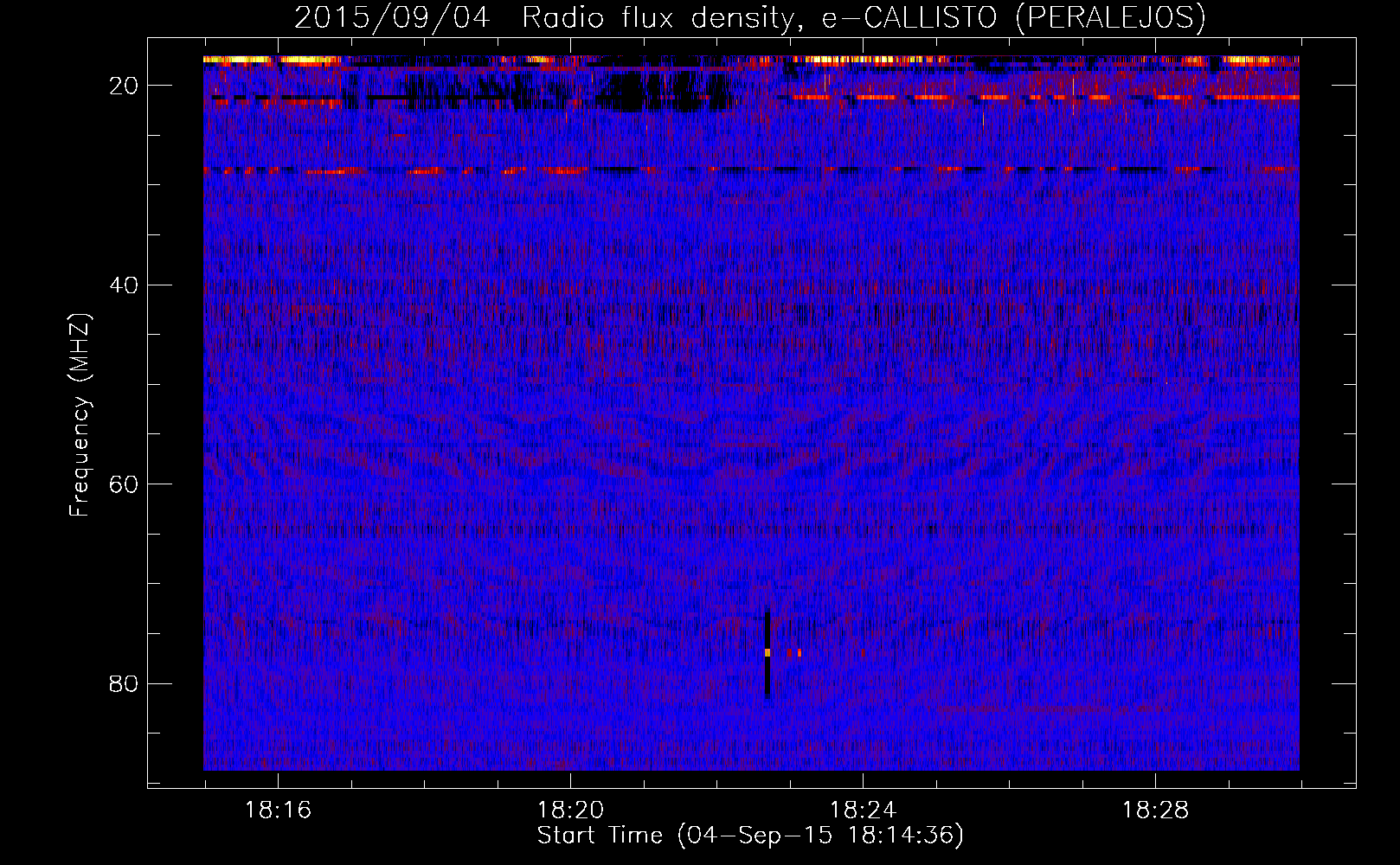Click the 80 MHz frequency tick label
This screenshot has width=1400, height=865.
125,684
